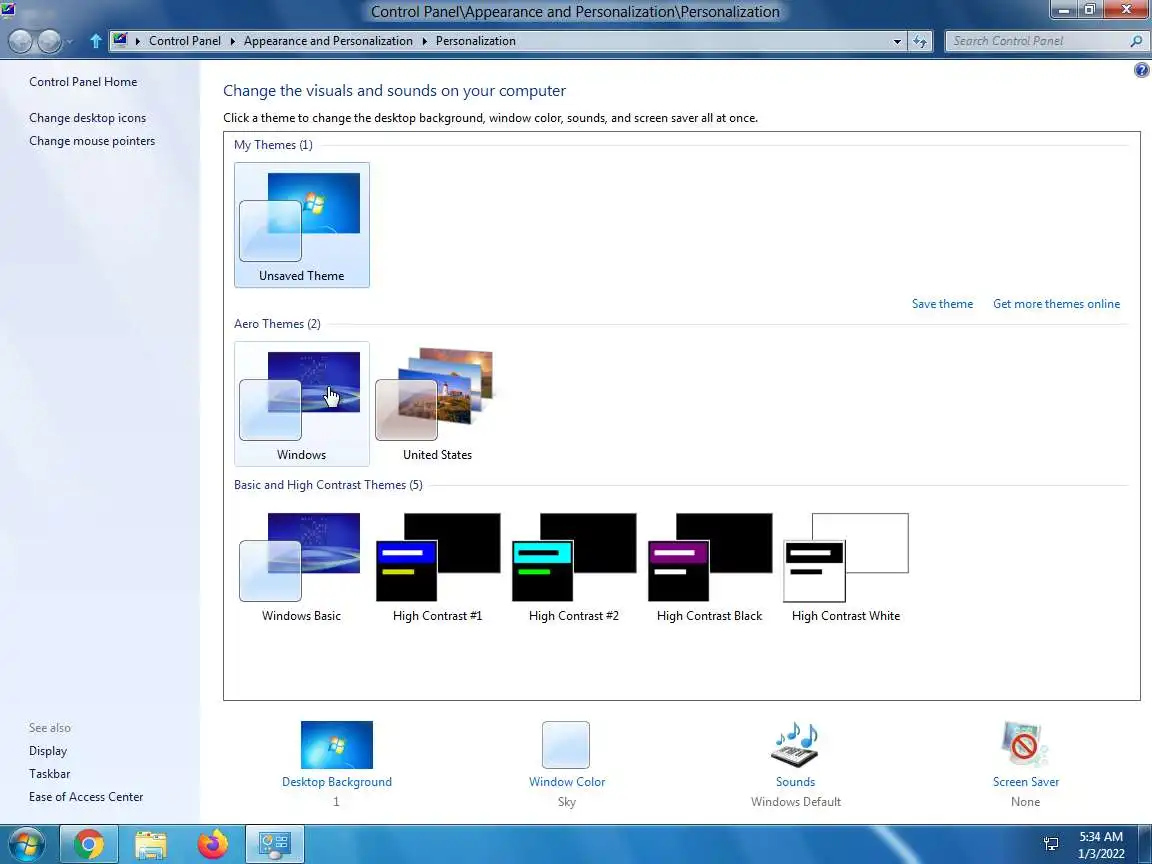1152x864 pixels.
Task: Select High Contrast White theme
Action: pyautogui.click(x=846, y=567)
